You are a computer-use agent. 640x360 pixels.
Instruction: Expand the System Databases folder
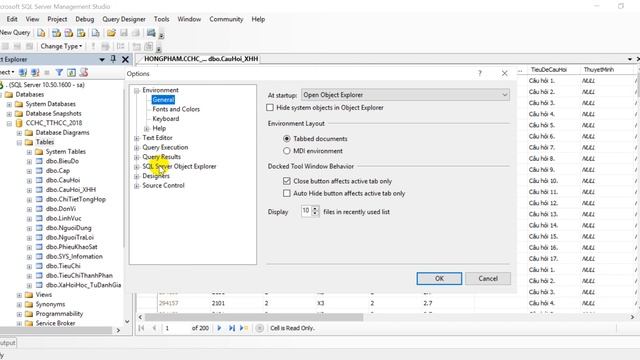[x=9, y=104]
